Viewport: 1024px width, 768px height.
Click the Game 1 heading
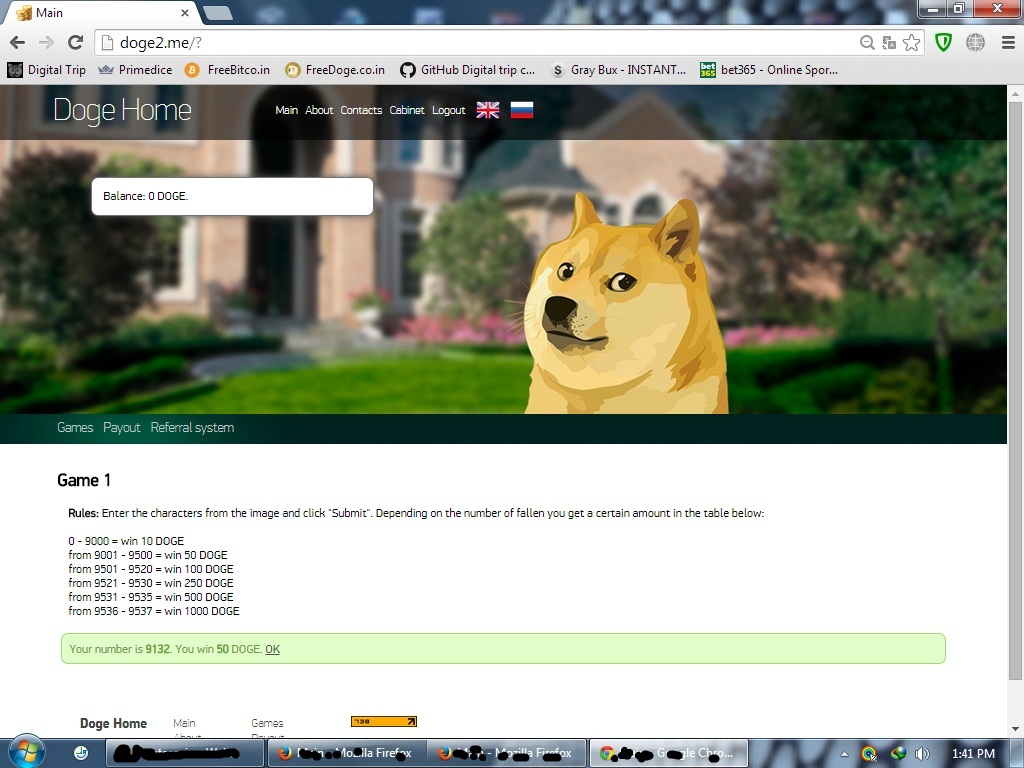[x=84, y=481]
